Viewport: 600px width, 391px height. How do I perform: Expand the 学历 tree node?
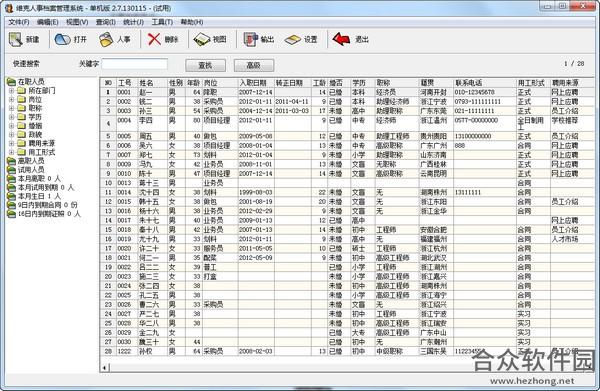[11, 117]
